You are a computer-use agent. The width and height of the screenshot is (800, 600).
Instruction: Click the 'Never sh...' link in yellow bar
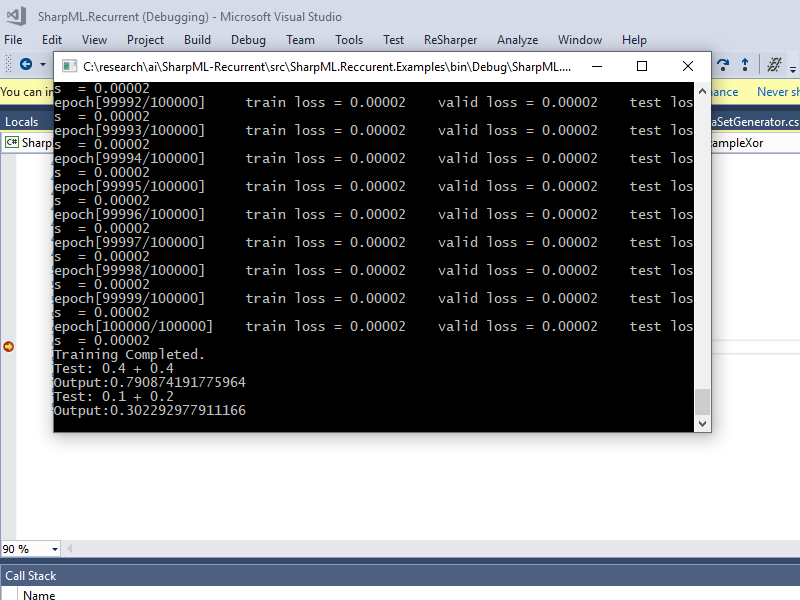[x=778, y=92]
